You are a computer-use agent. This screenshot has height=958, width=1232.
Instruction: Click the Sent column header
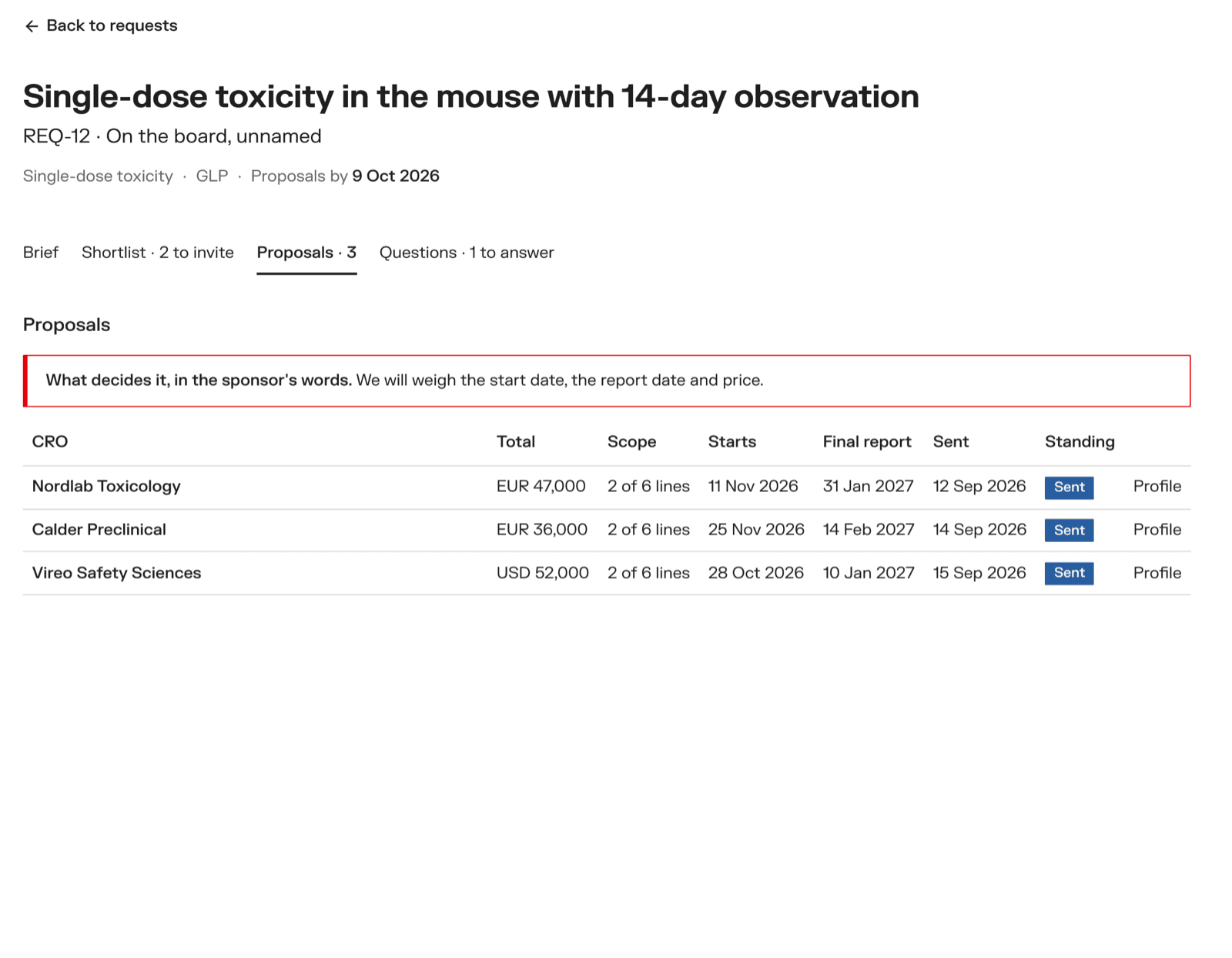[951, 442]
